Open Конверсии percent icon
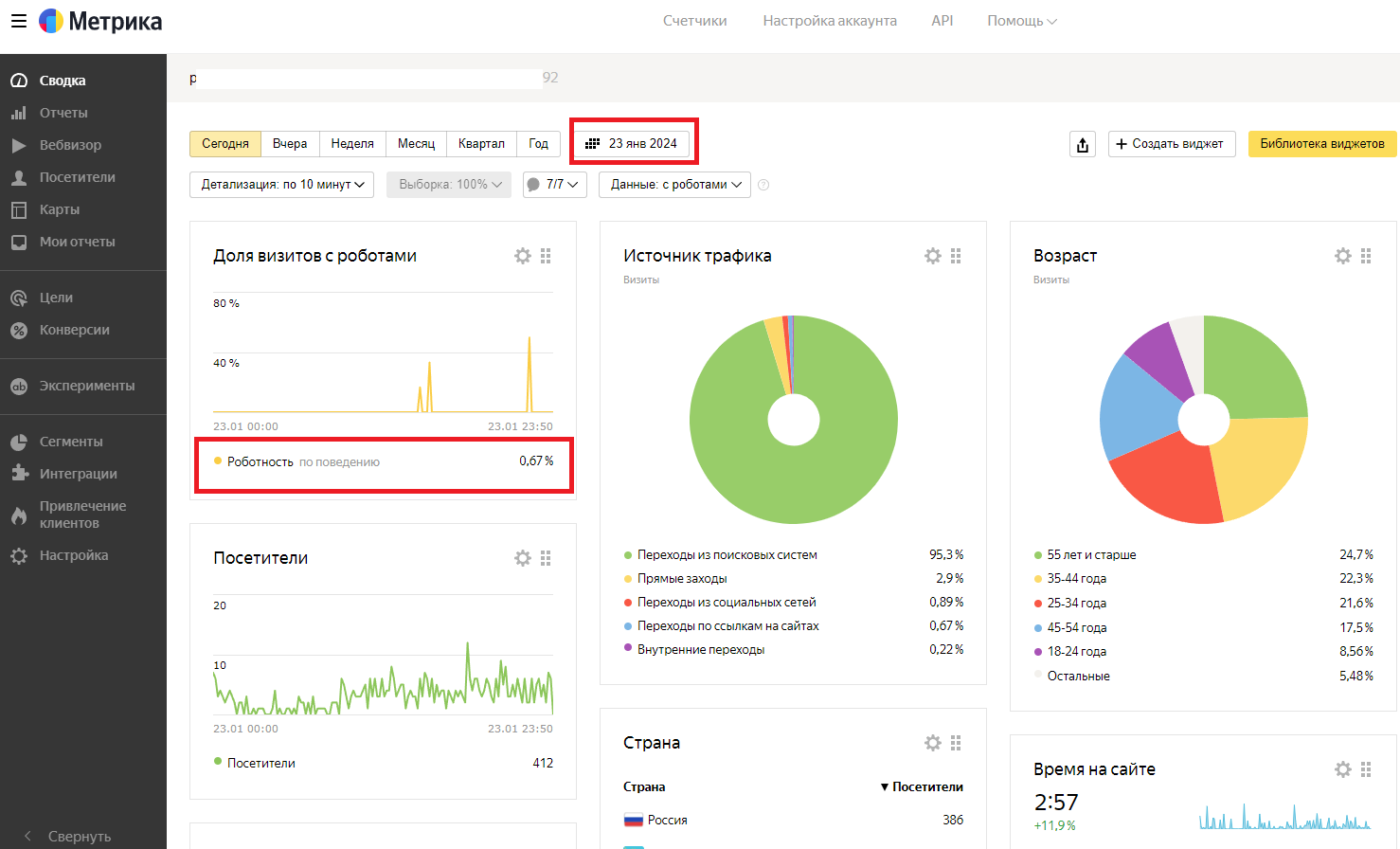Viewport: 1400px width, 849px height. click(x=19, y=330)
